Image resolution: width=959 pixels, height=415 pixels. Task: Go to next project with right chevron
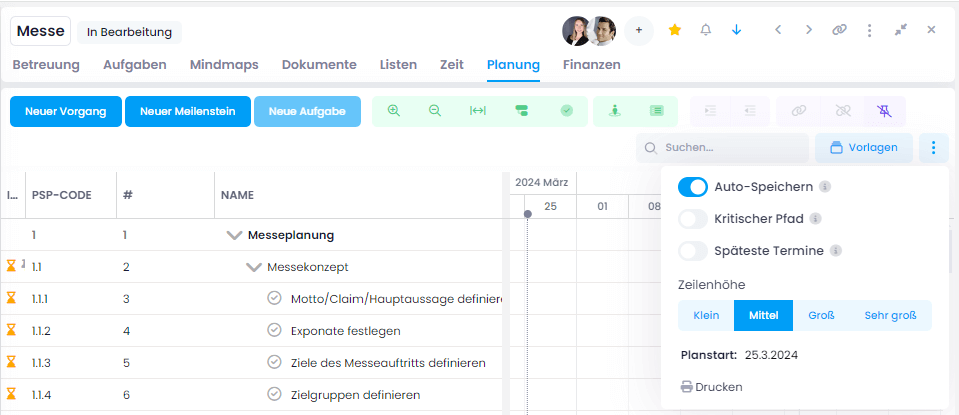(x=809, y=30)
